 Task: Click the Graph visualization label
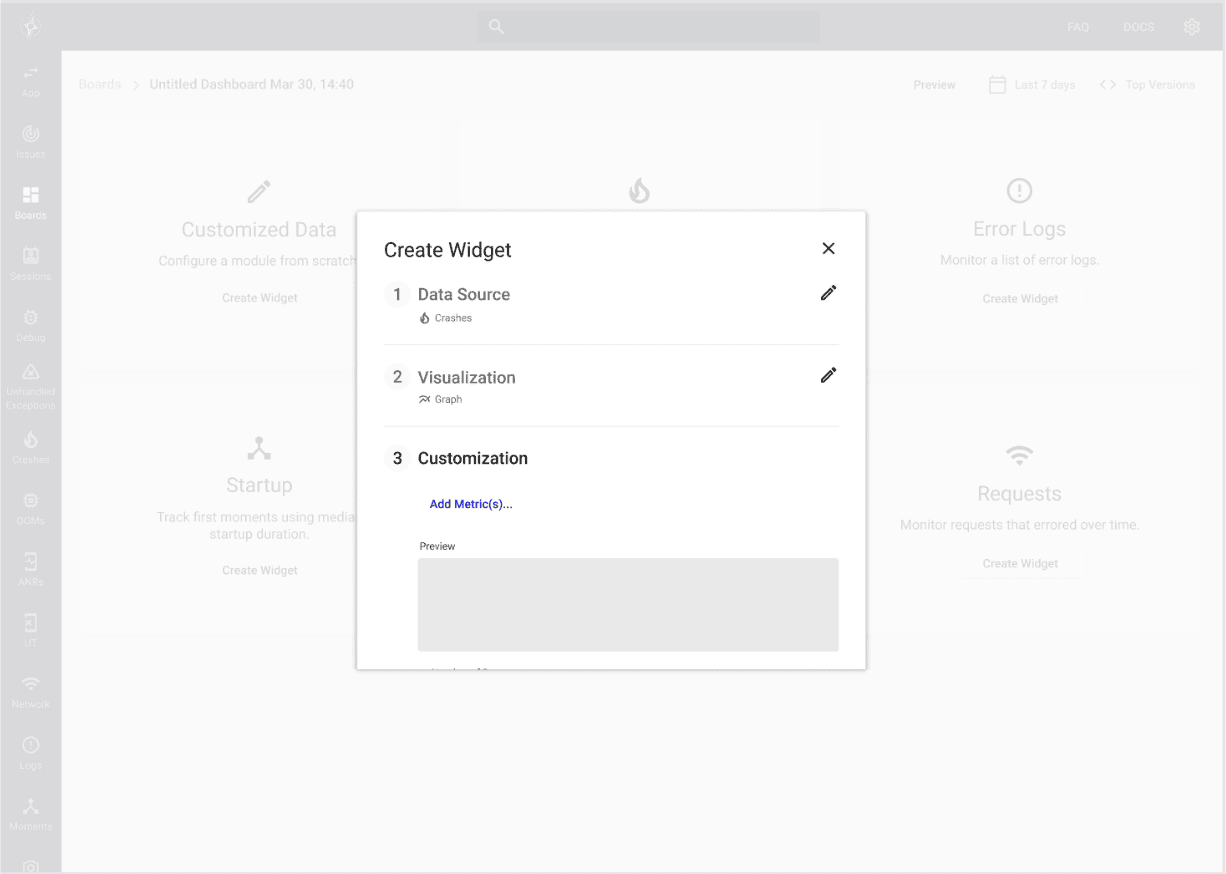[441, 399]
